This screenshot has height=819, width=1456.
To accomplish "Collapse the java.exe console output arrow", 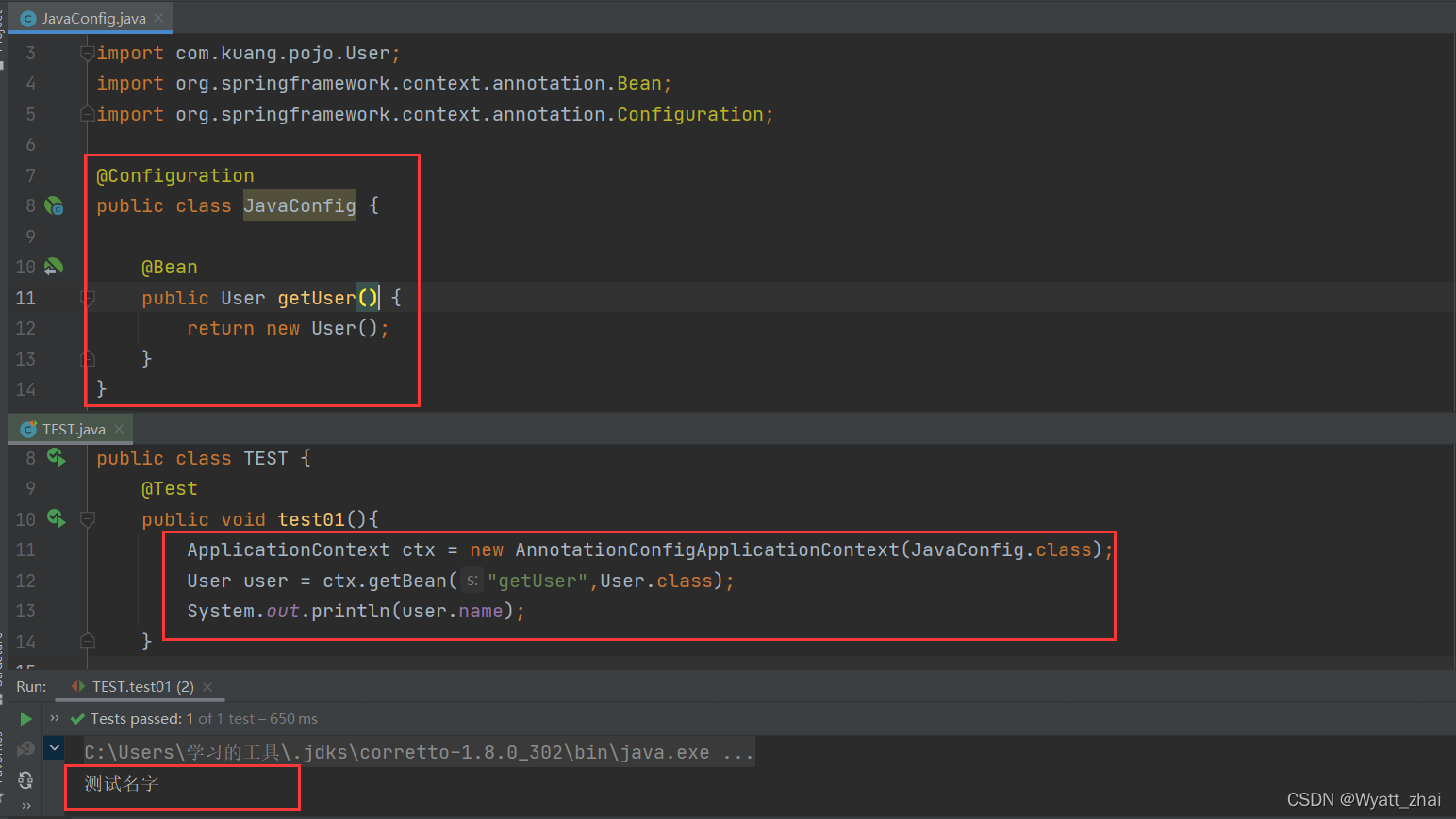I will click(x=55, y=748).
